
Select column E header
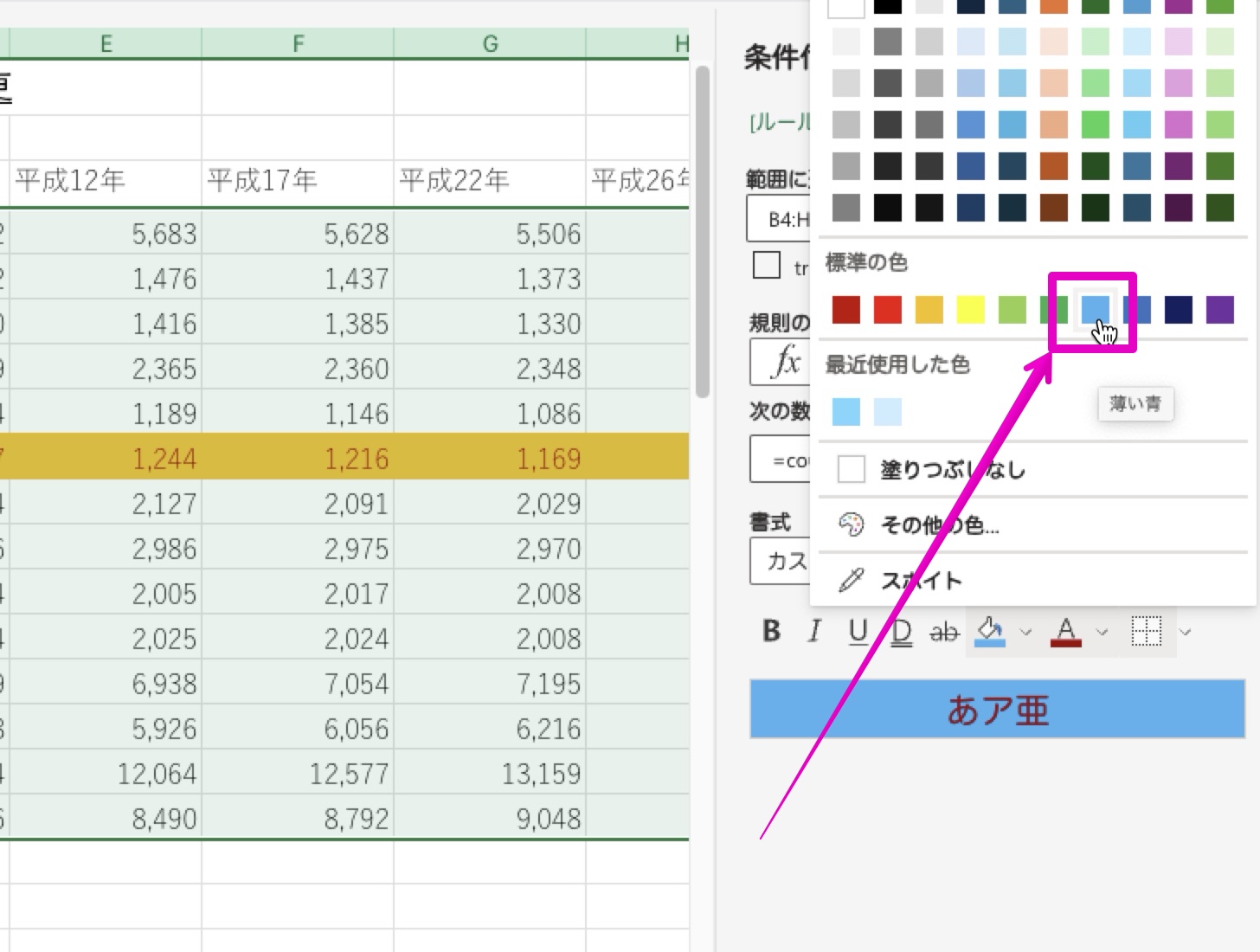tap(106, 43)
